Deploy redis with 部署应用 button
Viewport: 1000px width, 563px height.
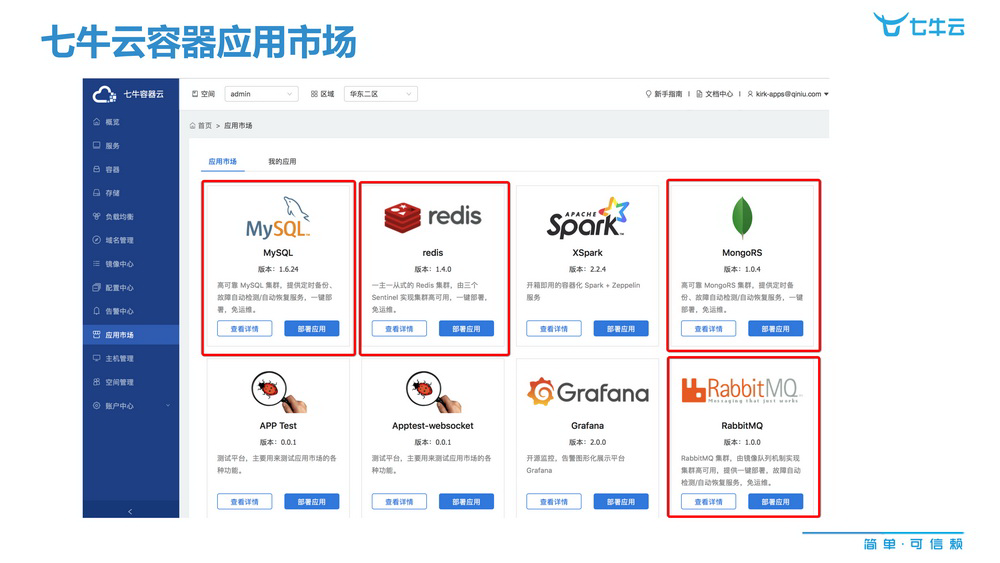466,328
